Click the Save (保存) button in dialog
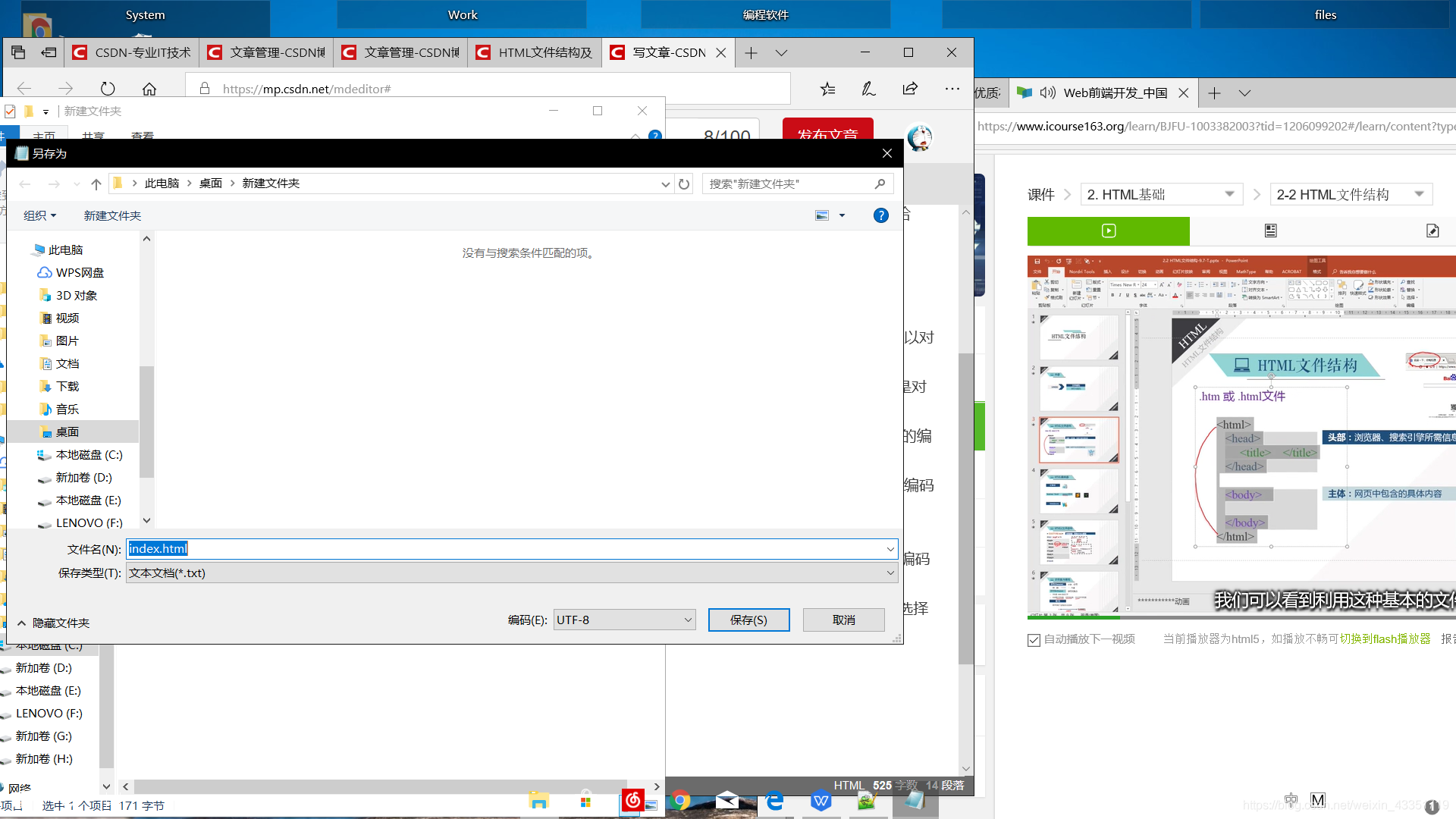The height and width of the screenshot is (819, 1456). (x=748, y=620)
